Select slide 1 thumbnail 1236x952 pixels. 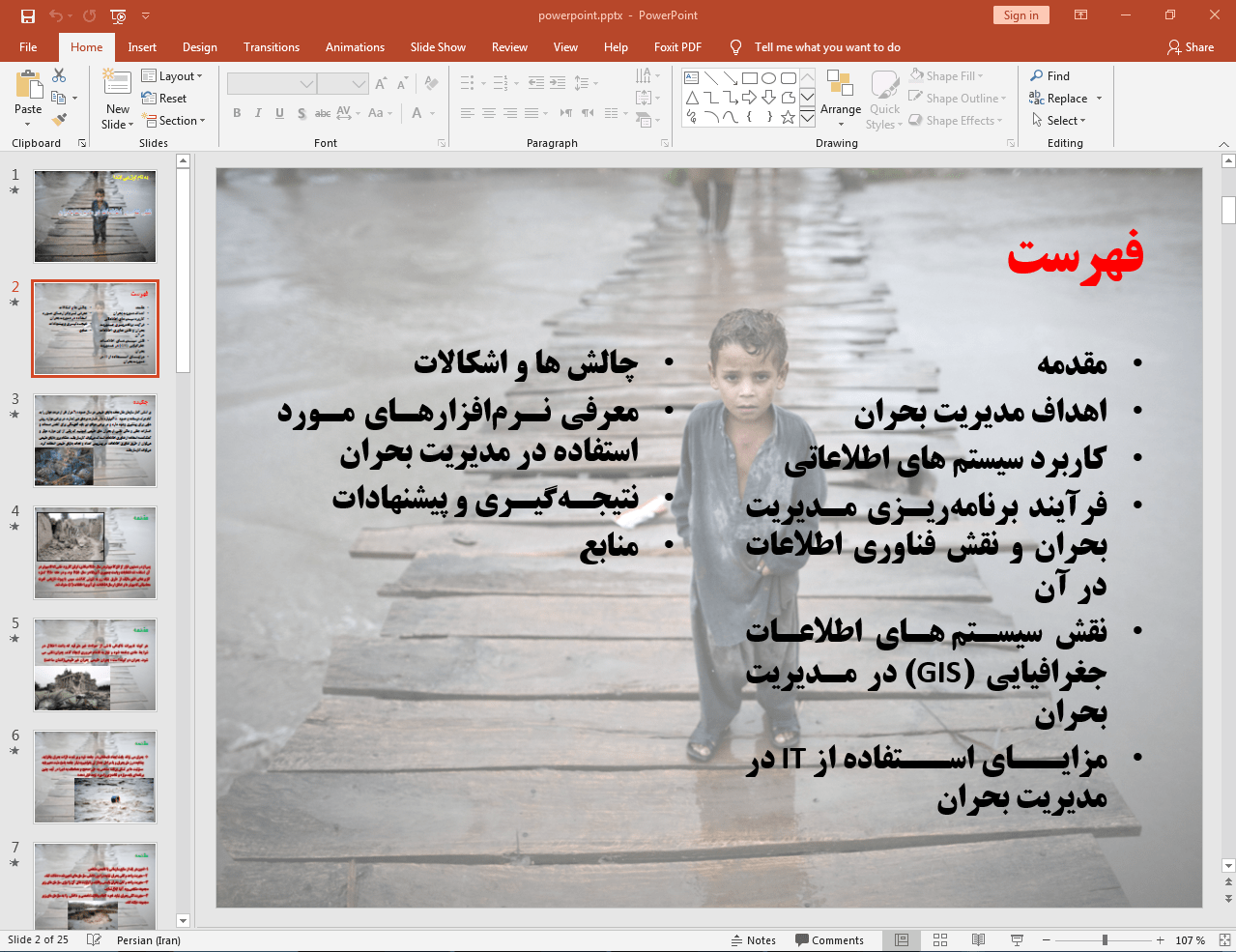(95, 216)
